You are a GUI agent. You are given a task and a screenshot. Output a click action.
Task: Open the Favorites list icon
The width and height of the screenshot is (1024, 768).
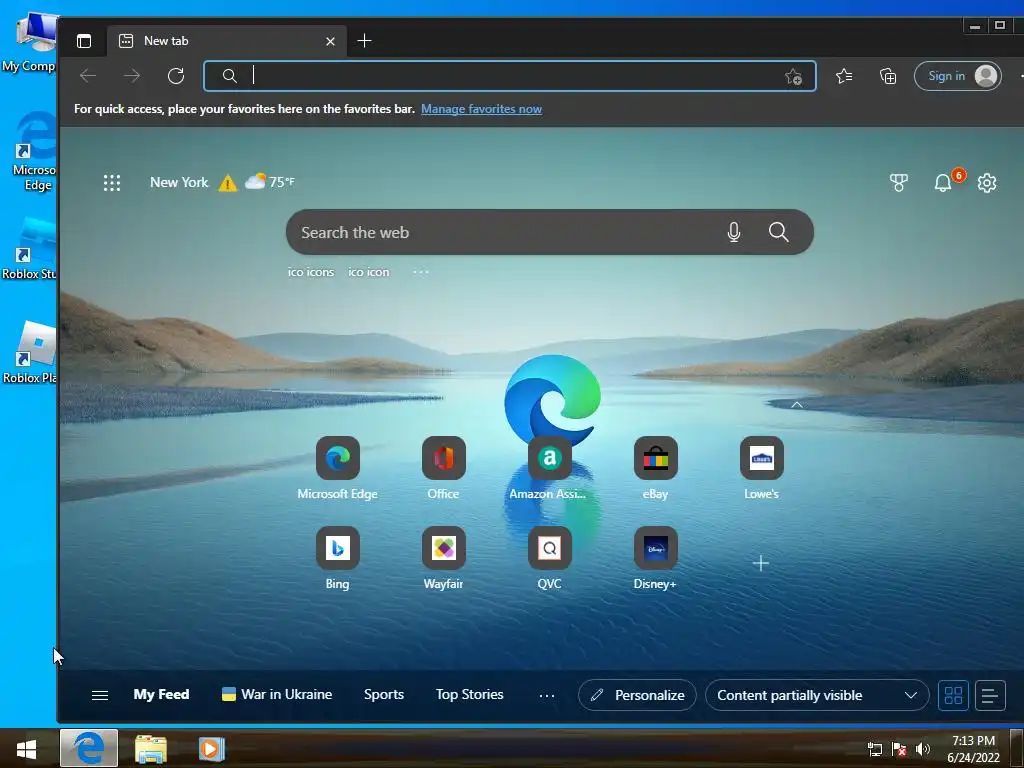844,76
